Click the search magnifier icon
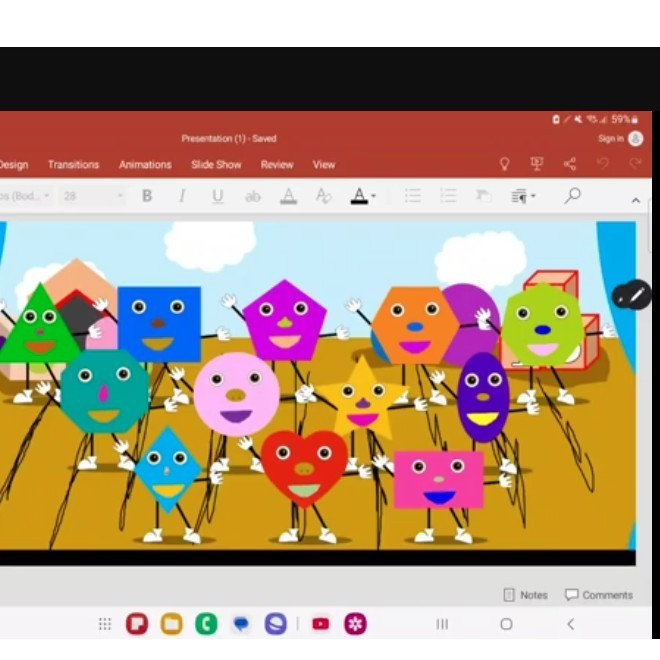660x660 pixels. tap(572, 196)
